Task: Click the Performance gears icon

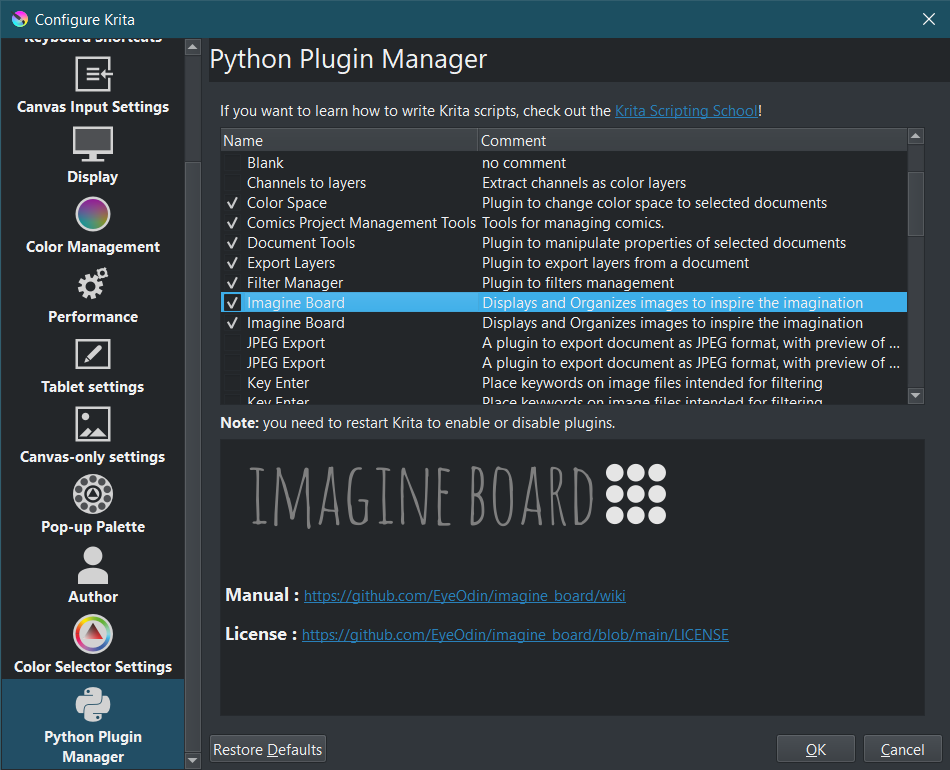Action: point(93,284)
